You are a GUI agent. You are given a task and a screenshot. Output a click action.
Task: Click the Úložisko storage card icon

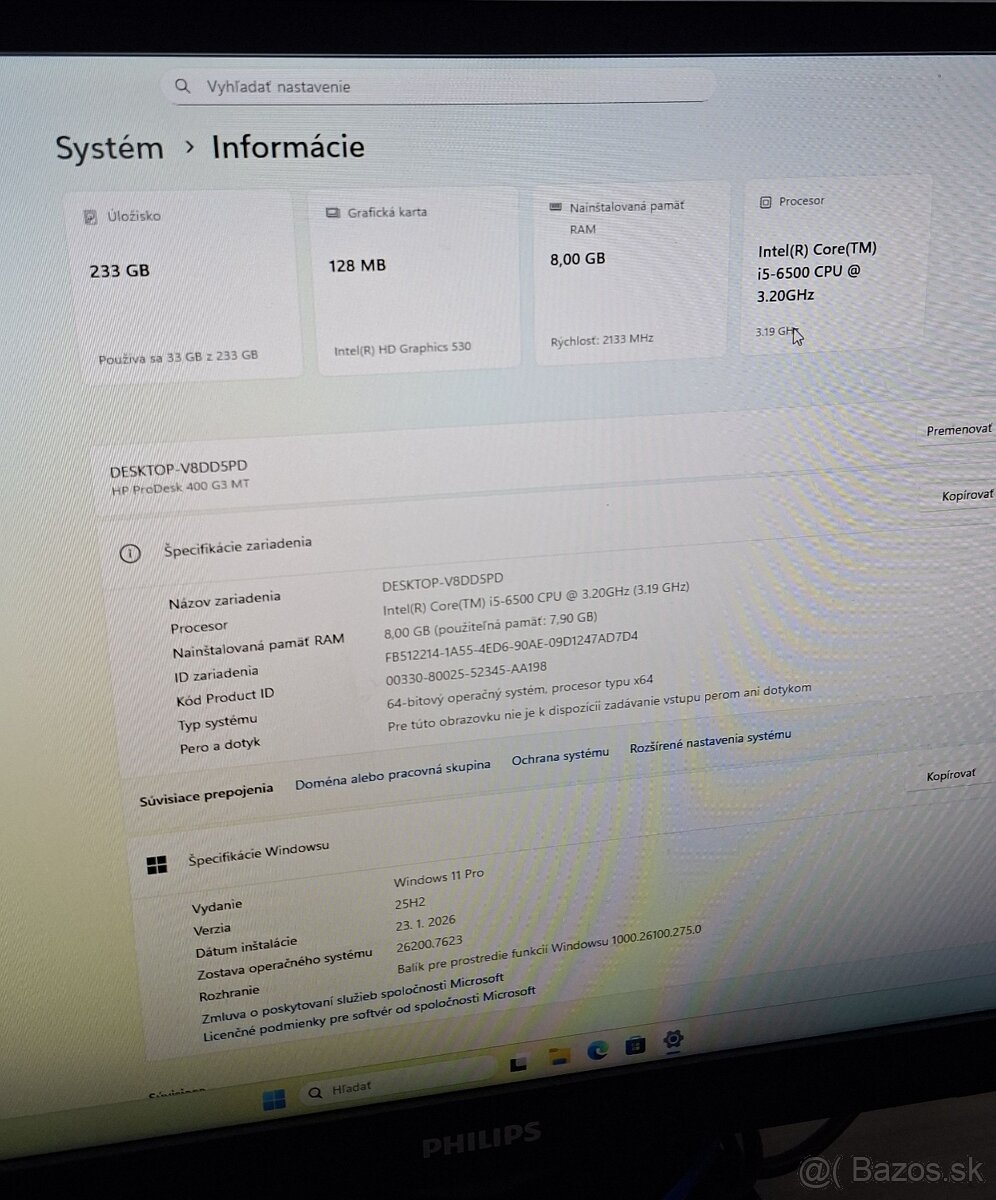coord(91,216)
